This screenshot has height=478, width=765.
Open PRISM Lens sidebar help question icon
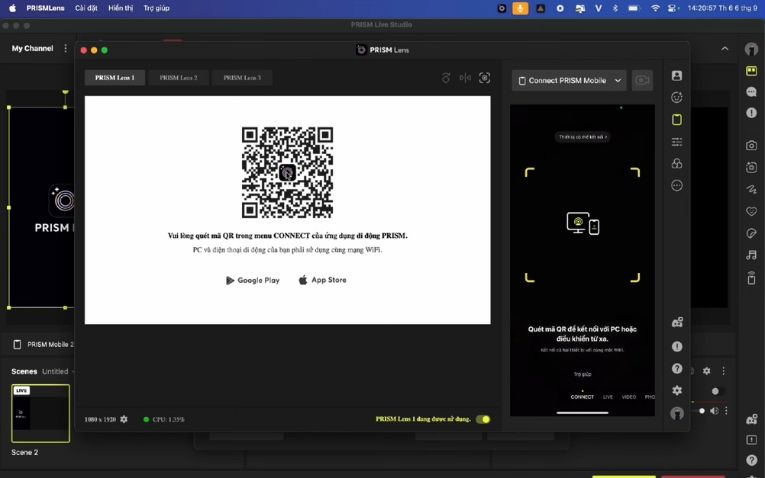point(677,368)
